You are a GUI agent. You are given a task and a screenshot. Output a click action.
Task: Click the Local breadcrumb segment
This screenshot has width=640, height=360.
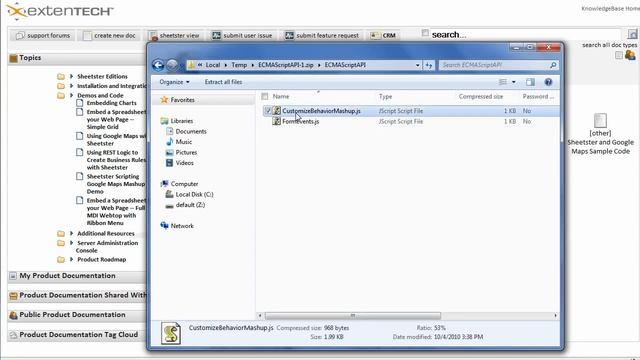pos(213,65)
